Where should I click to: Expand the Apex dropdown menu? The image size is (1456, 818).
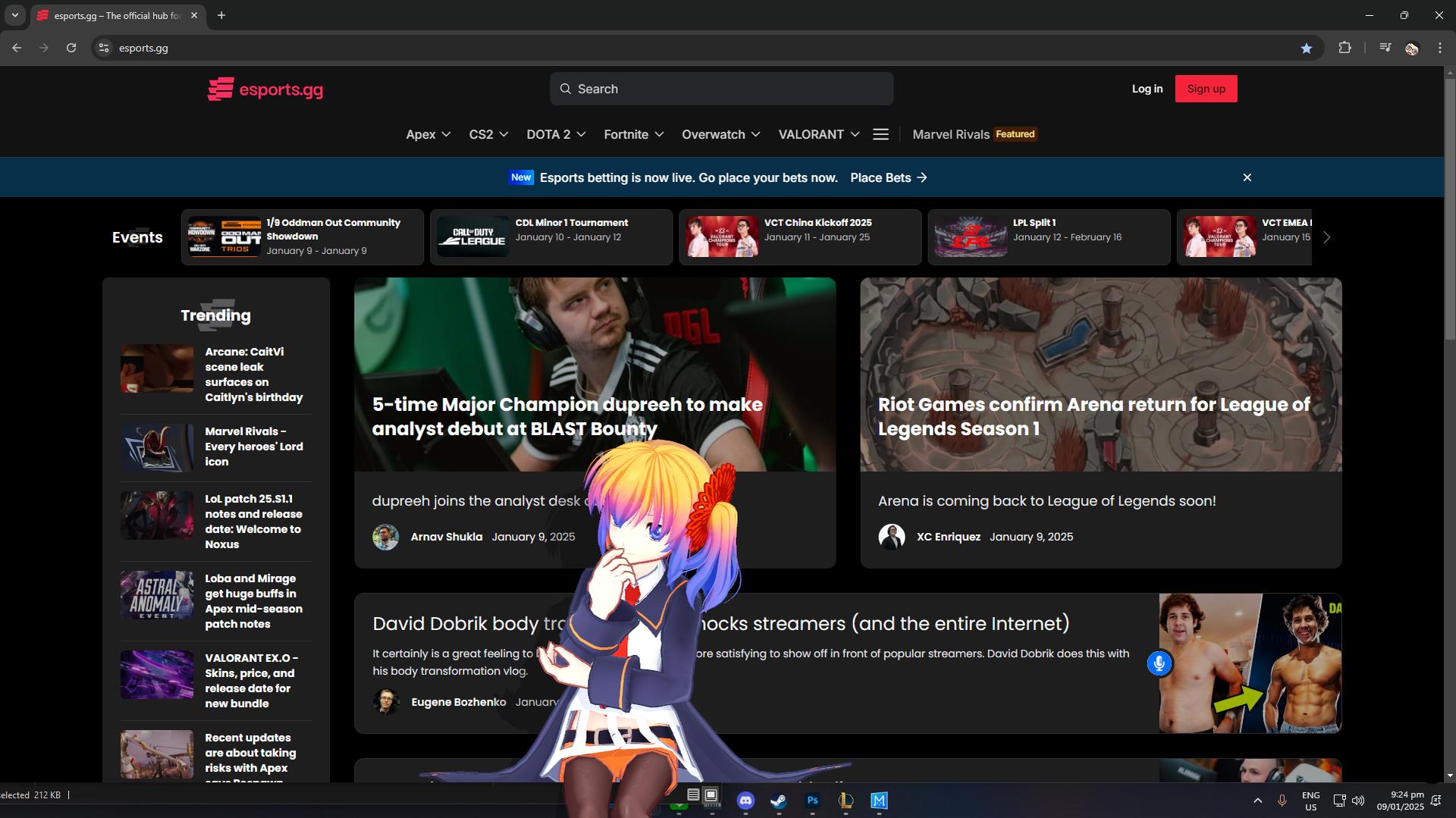[x=428, y=134]
